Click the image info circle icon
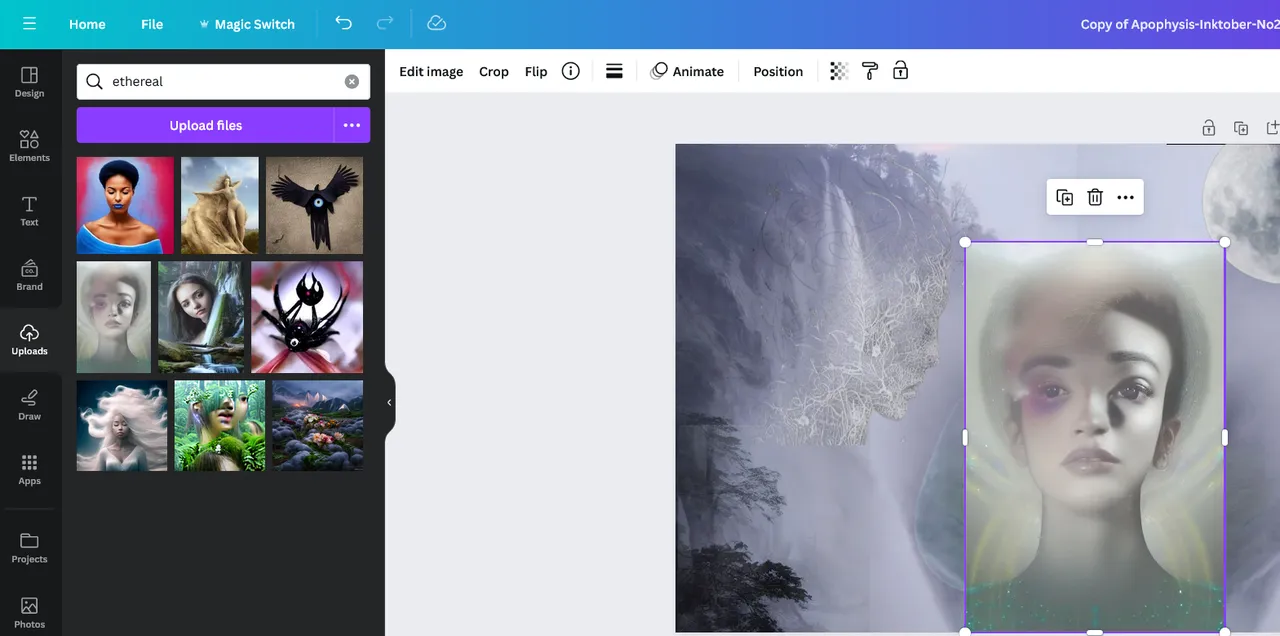Viewport: 1280px width, 636px height. (570, 71)
